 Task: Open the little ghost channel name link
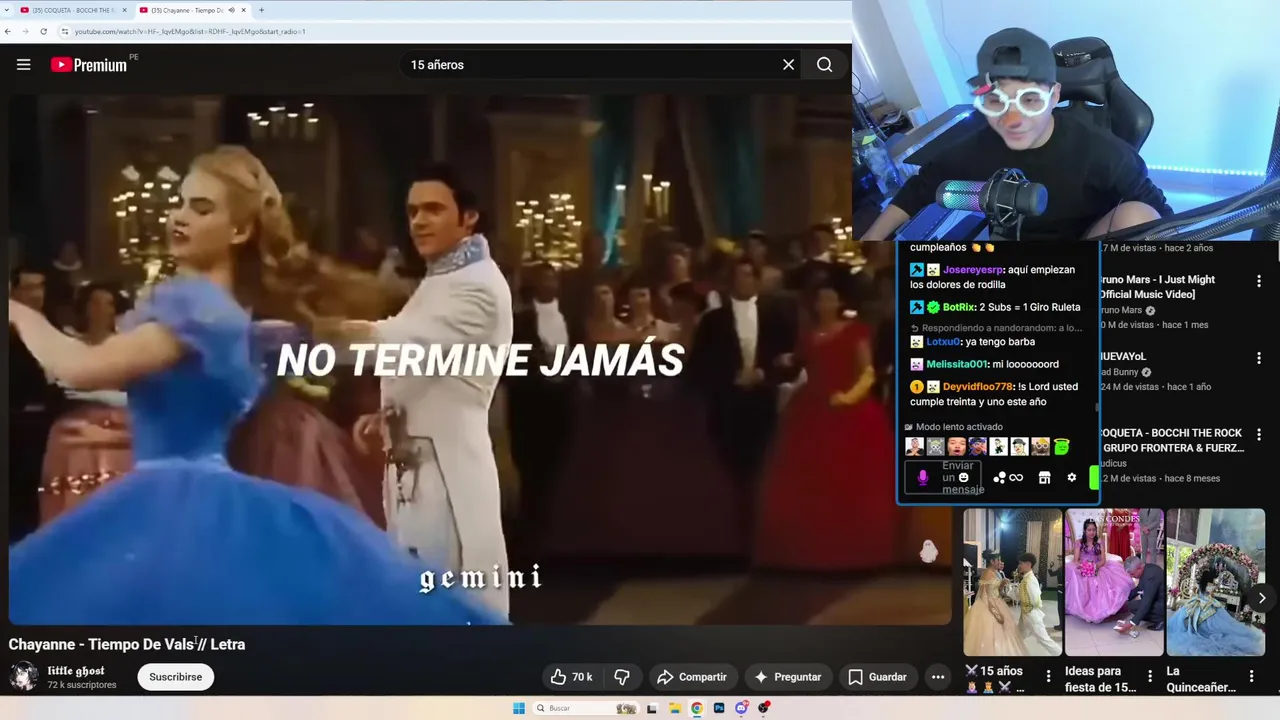pos(76,670)
